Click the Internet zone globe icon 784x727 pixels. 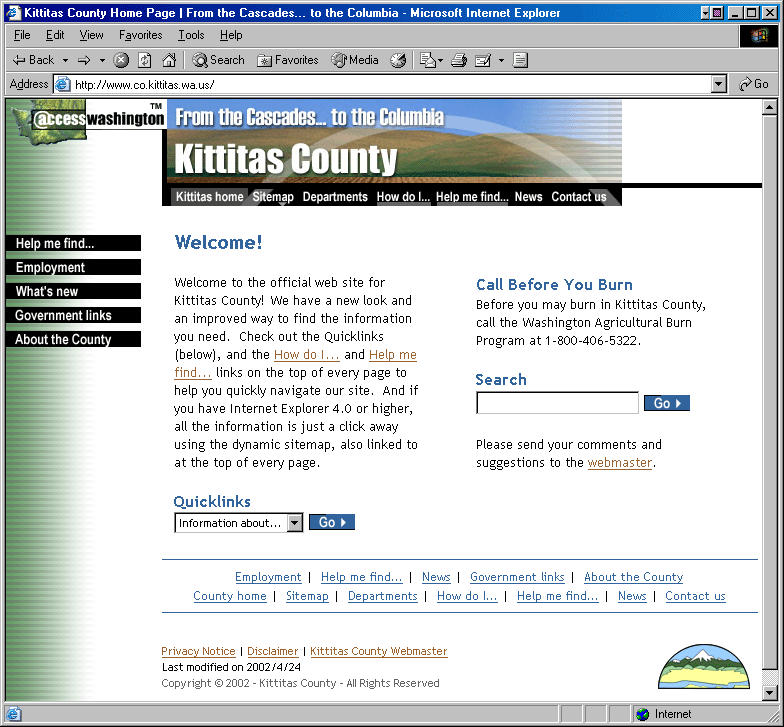click(642, 714)
